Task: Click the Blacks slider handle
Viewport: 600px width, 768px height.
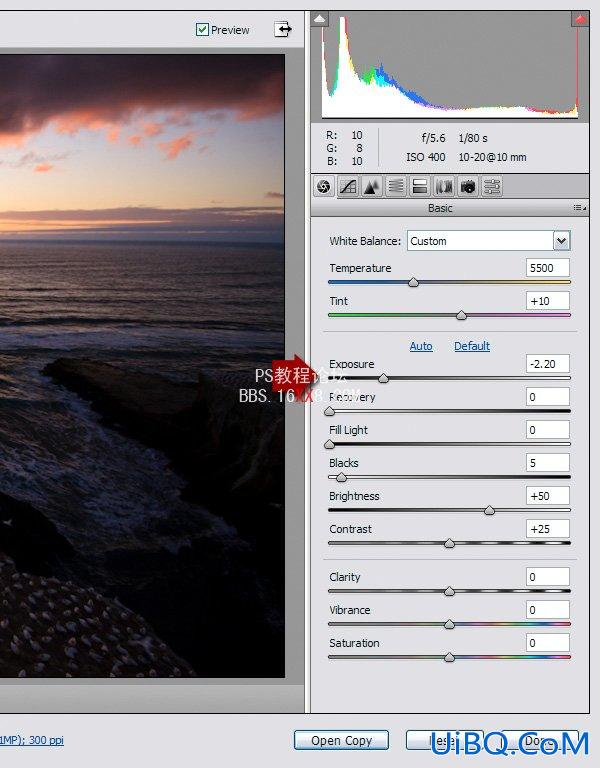Action: click(341, 477)
